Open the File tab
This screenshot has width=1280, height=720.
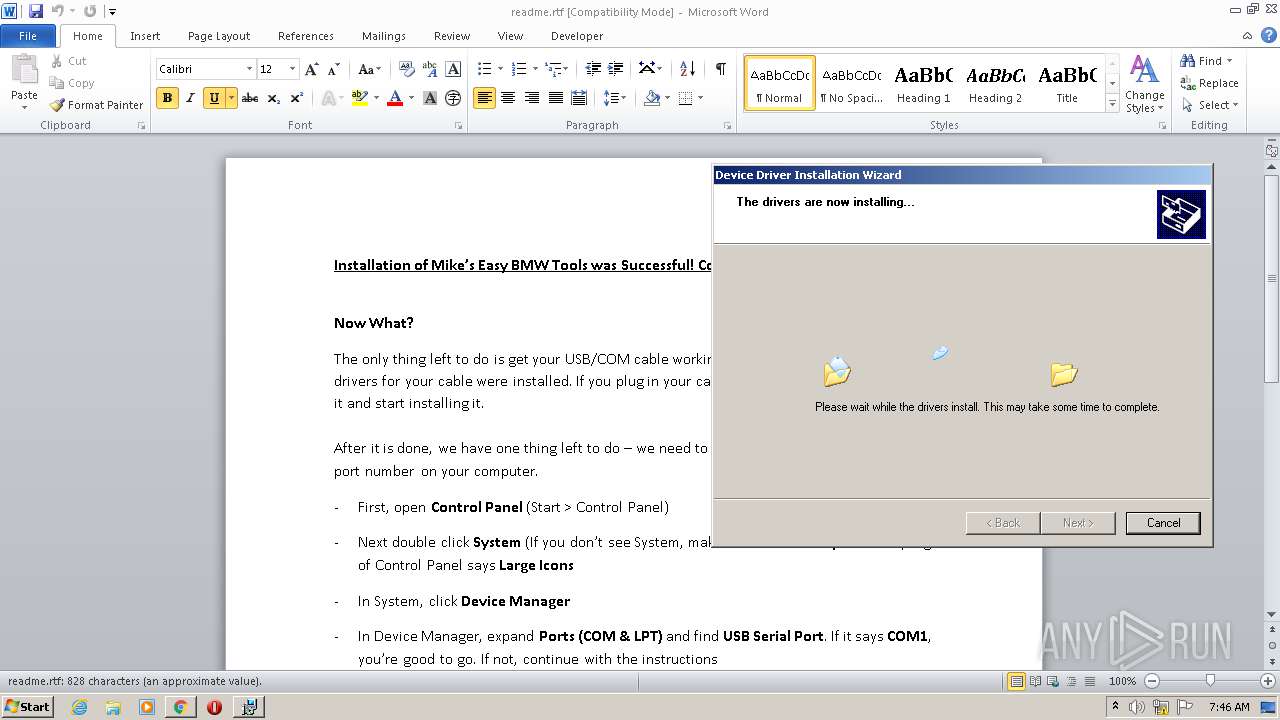[x=28, y=36]
